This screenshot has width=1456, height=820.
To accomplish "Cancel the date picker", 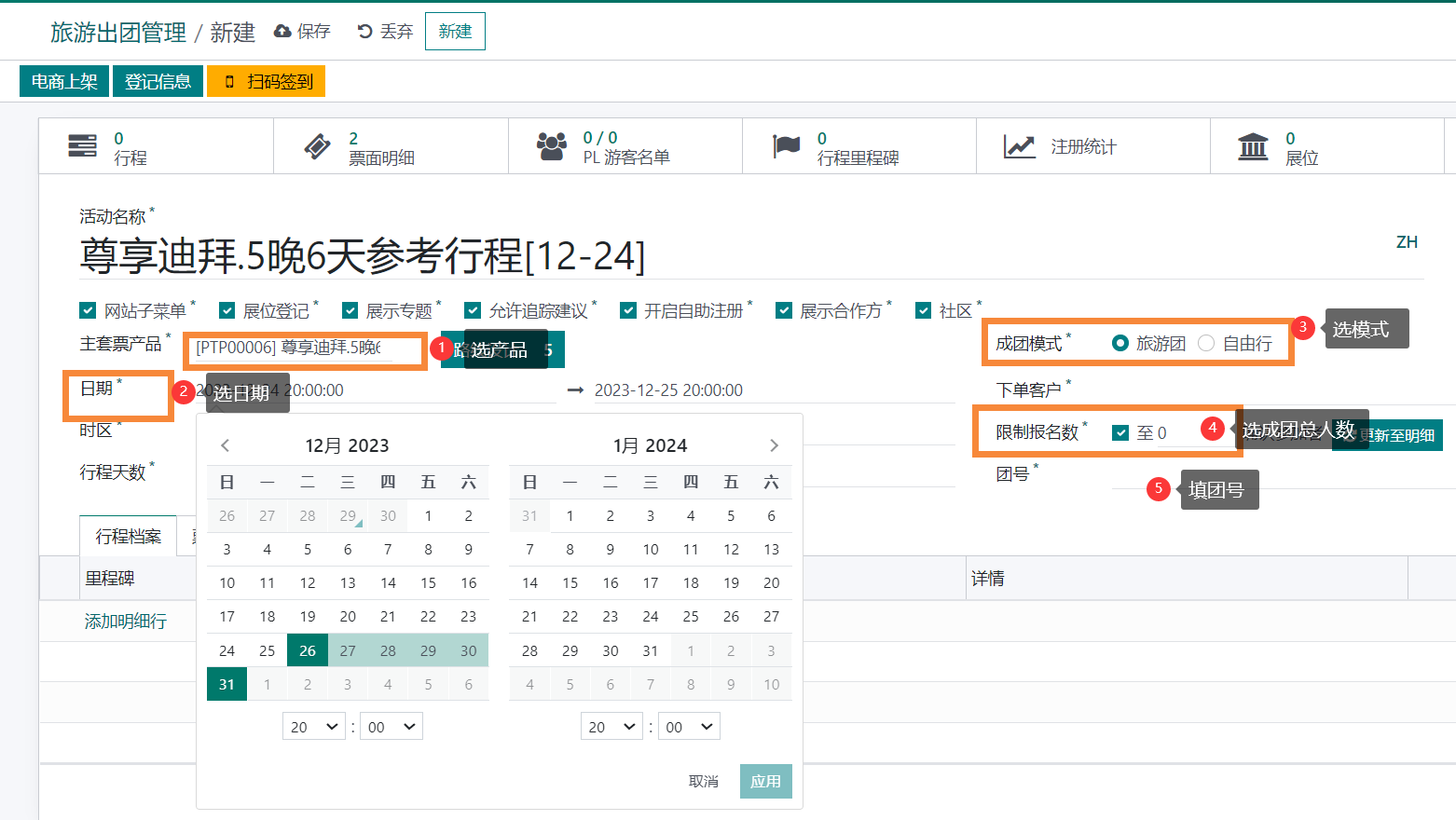I will coord(704,781).
